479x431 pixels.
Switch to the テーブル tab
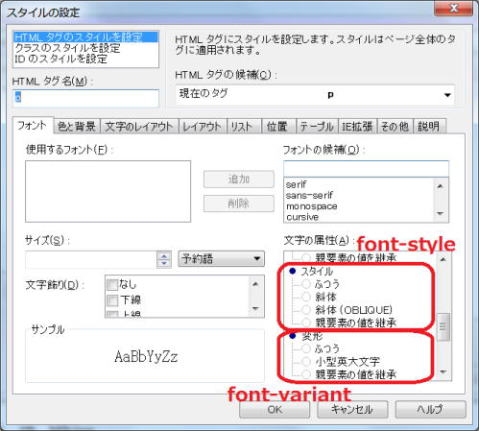317,126
